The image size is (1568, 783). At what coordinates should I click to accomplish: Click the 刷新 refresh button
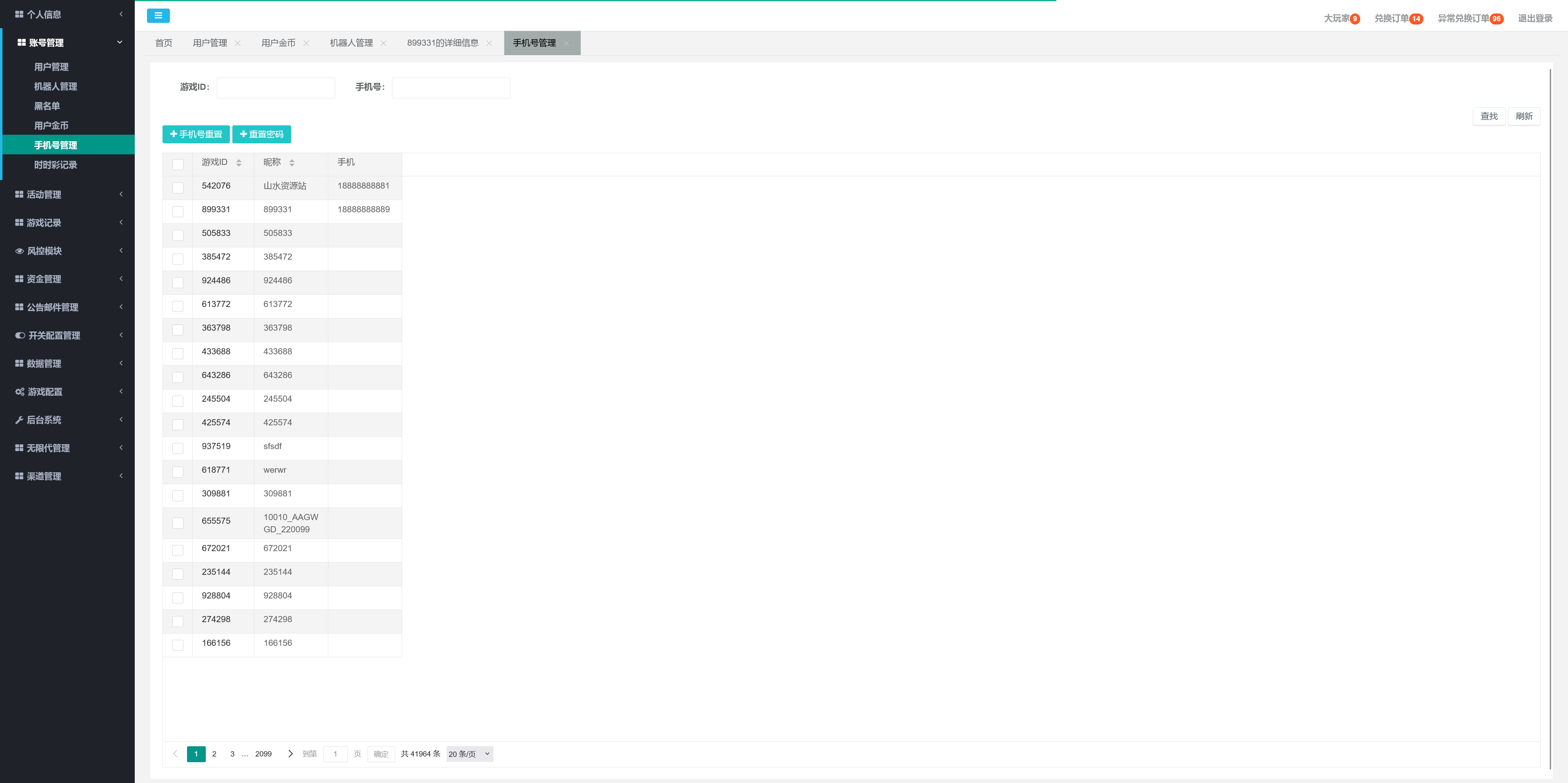pos(1524,116)
